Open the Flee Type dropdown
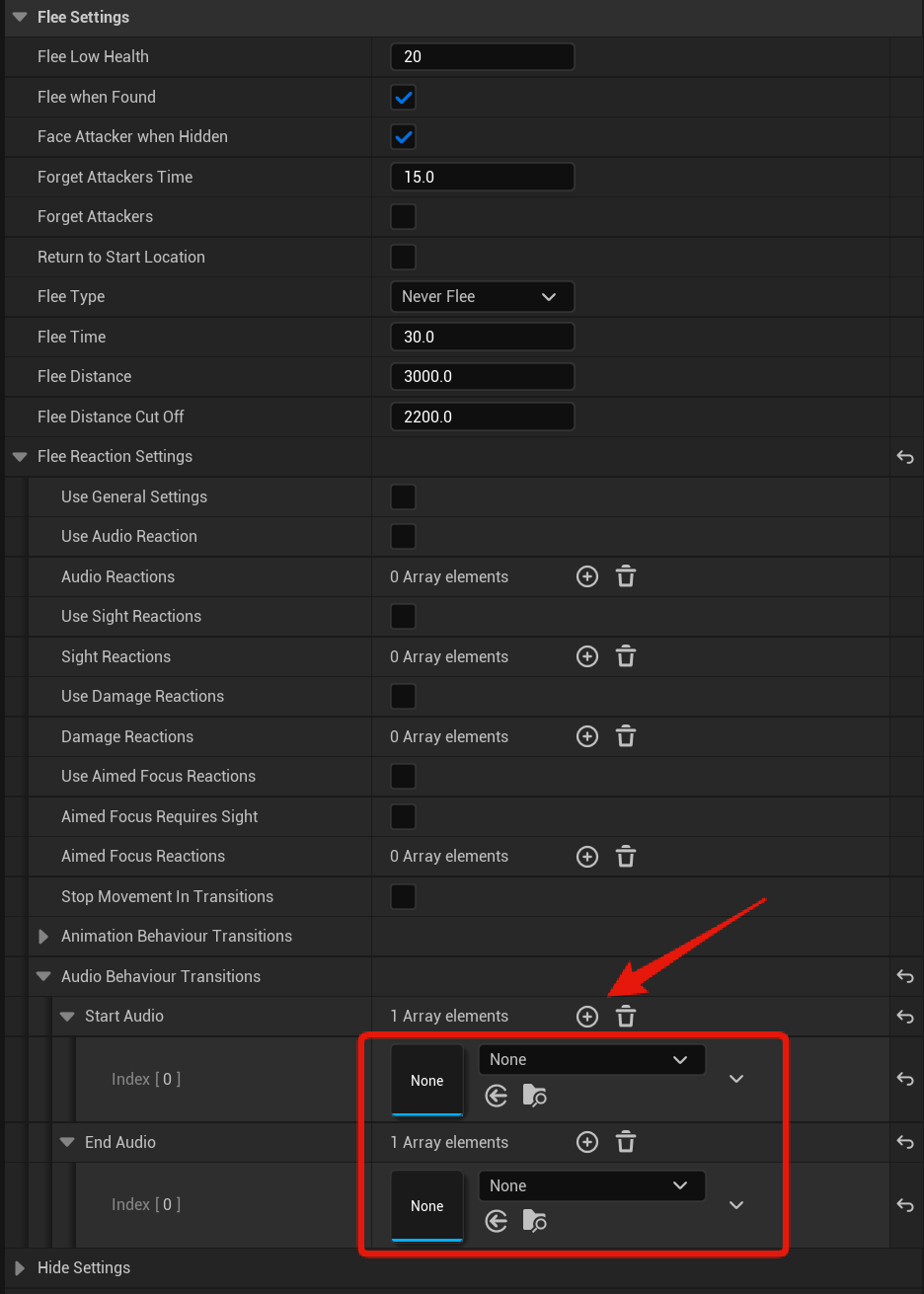Screen dimensions: 924x1294 (482, 296)
